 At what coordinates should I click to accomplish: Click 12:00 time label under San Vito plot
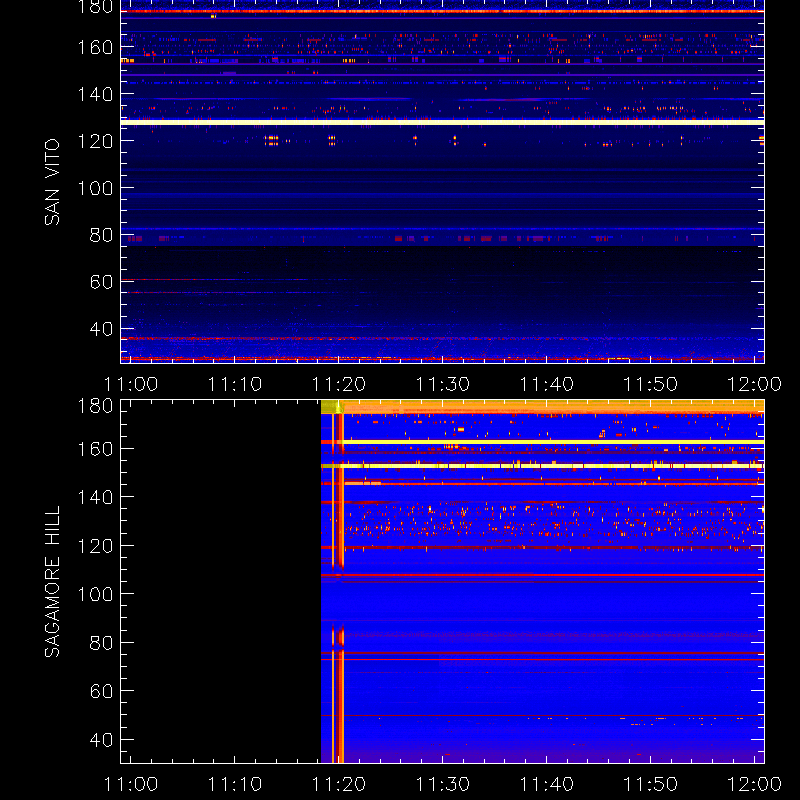coord(754,384)
